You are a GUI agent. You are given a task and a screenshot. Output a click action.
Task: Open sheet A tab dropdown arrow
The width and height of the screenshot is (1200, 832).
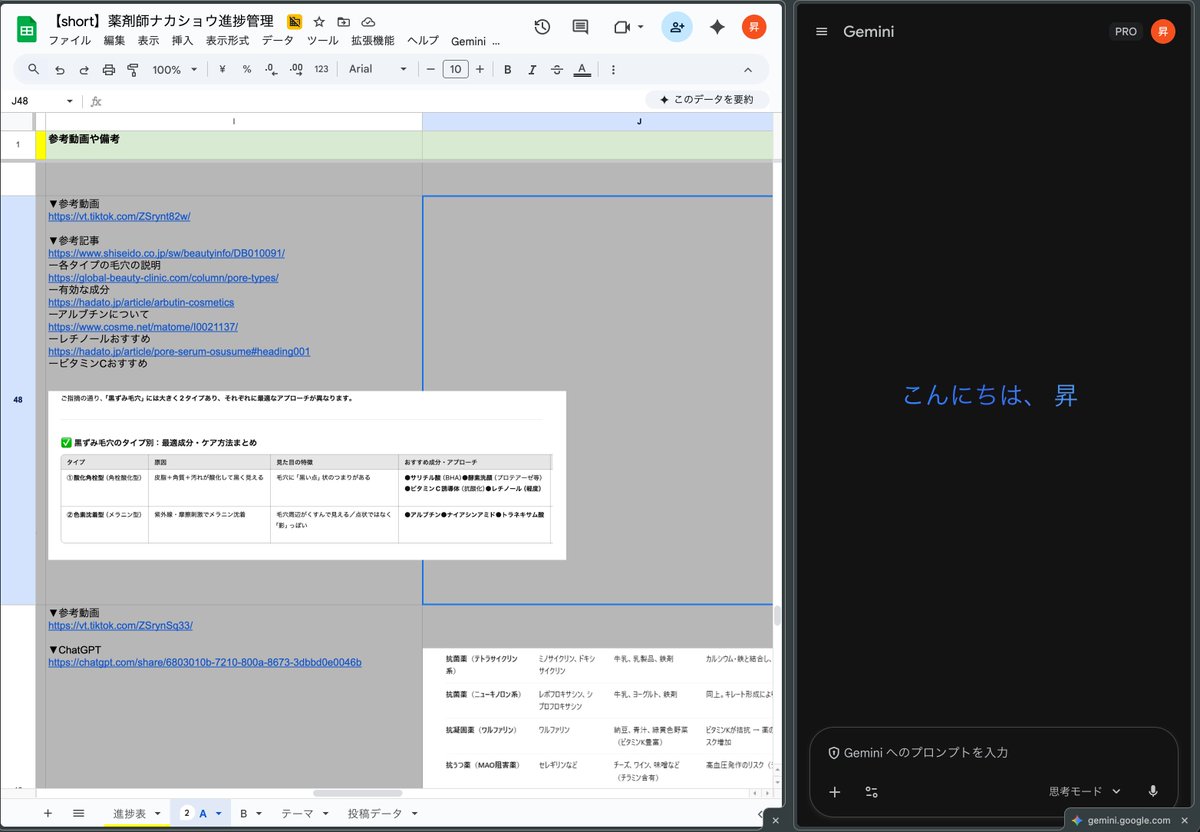[218, 814]
